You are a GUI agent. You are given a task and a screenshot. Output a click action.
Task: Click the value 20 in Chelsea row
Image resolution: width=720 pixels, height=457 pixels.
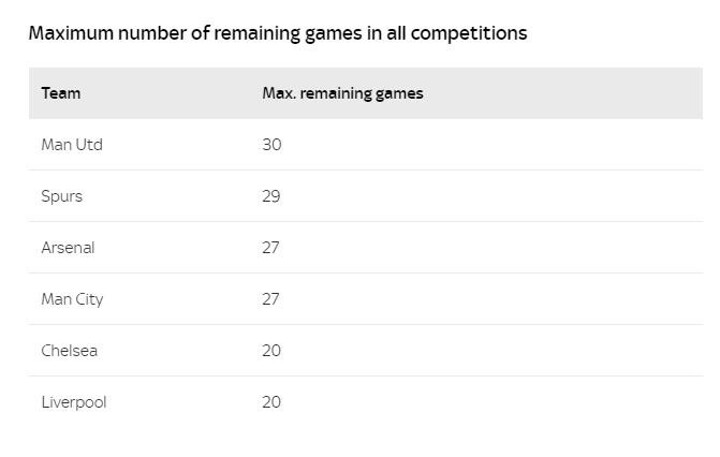tap(271, 350)
